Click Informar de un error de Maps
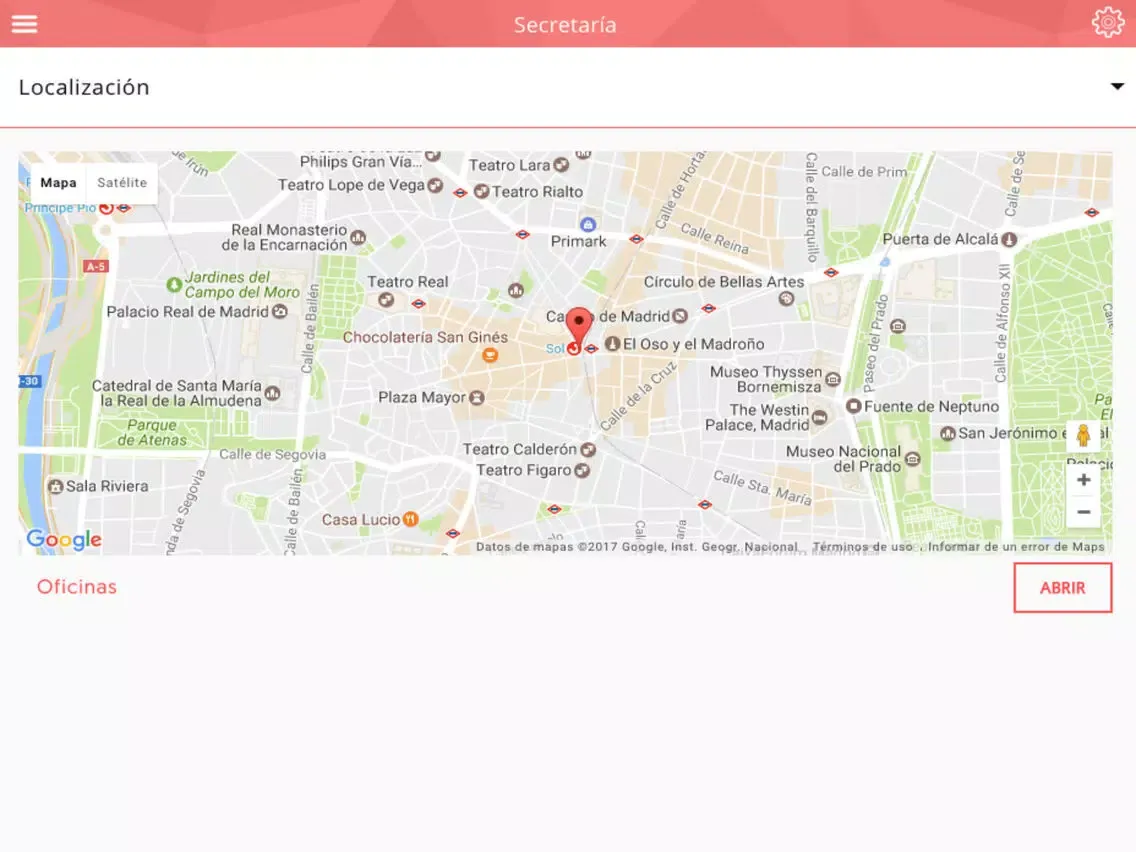This screenshot has width=1136, height=852. click(1016, 547)
